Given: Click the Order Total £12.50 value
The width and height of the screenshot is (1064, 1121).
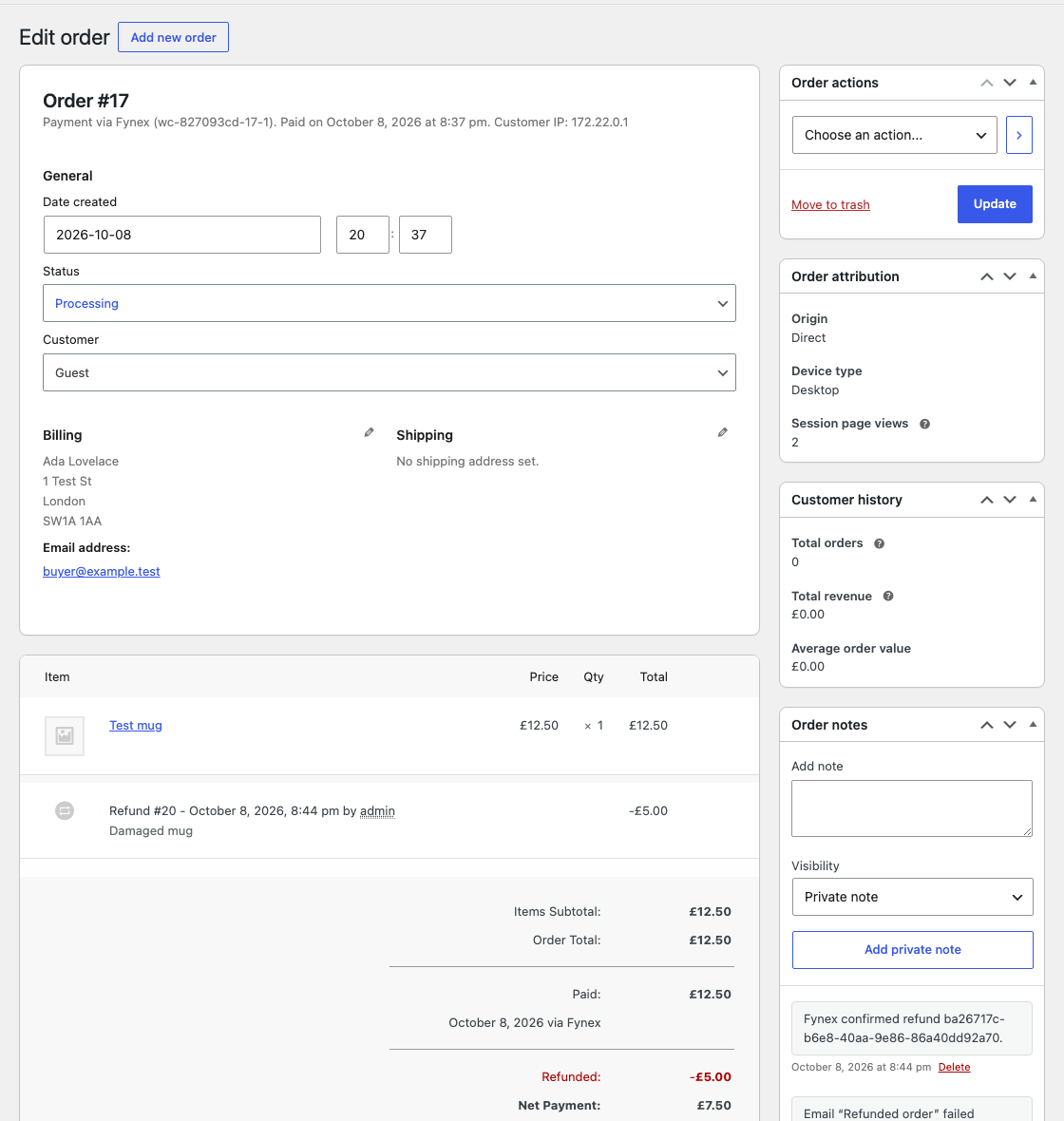Looking at the screenshot, I should click(710, 940).
